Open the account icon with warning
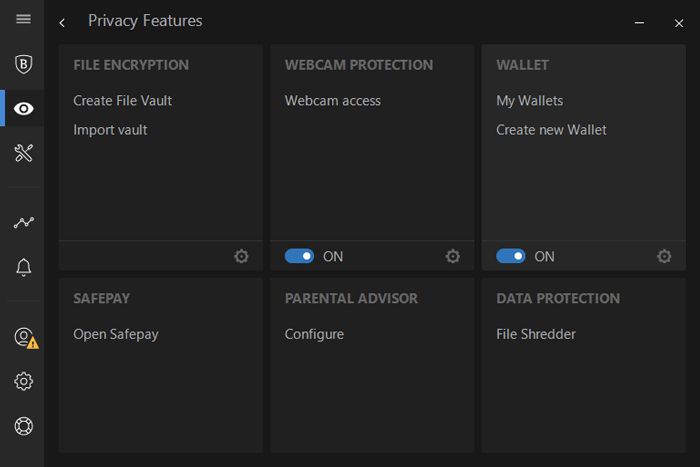This screenshot has height=467, width=700. click(x=24, y=337)
